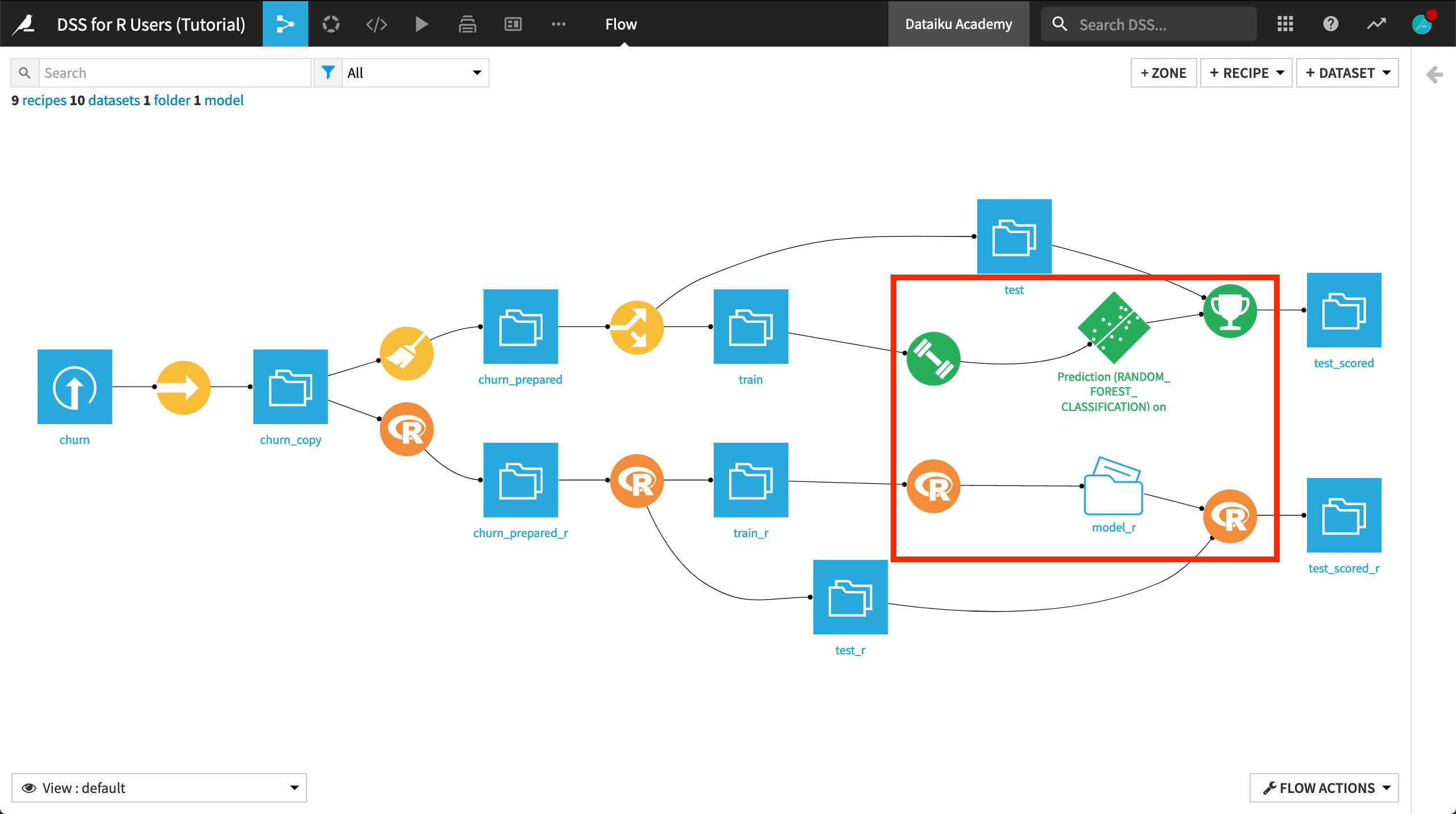
Task: Click the Dataiku Academy button
Action: 959,24
